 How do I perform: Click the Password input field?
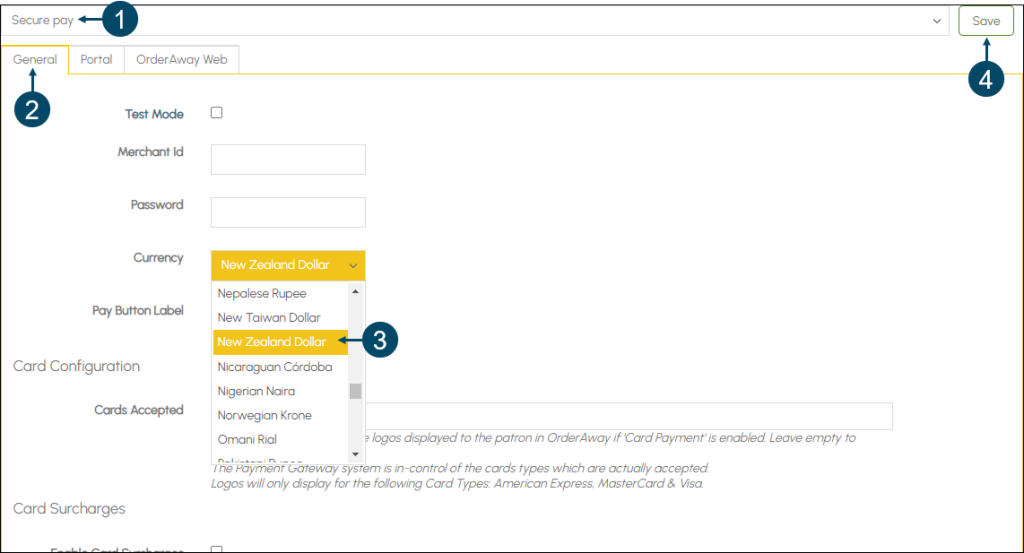[288, 212]
